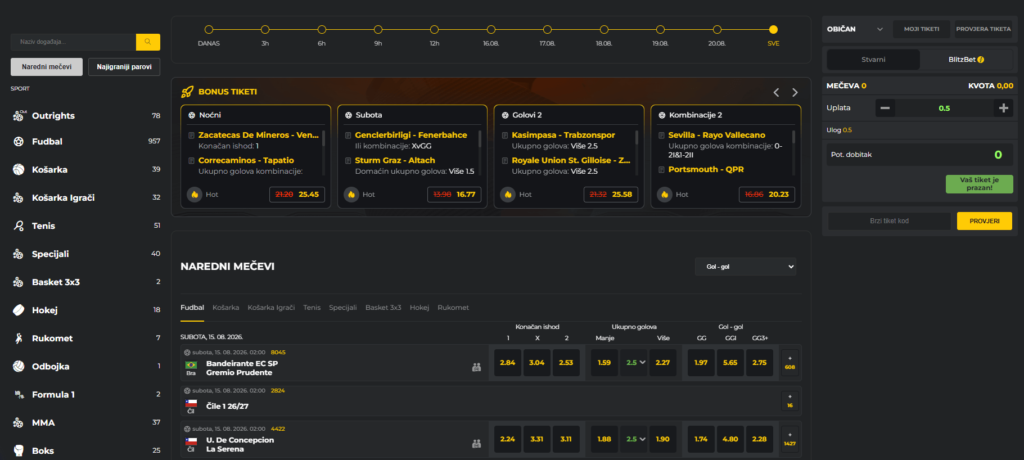Screen dimensions: 1024x460
Task: Switch to Hokej tab in Naredni mečevi
Action: [419, 307]
